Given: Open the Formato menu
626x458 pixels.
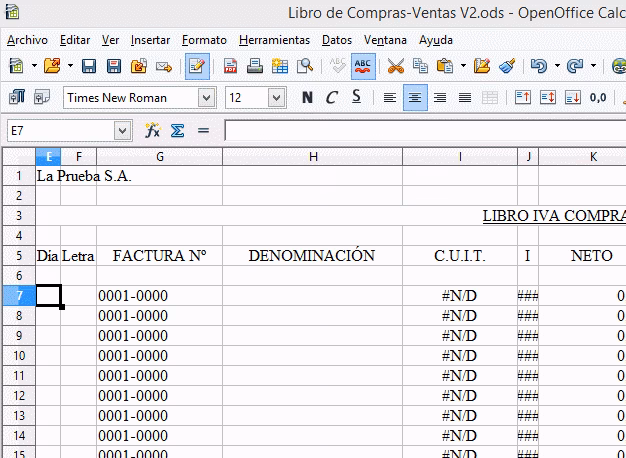Looking at the screenshot, I should click(x=204, y=40).
